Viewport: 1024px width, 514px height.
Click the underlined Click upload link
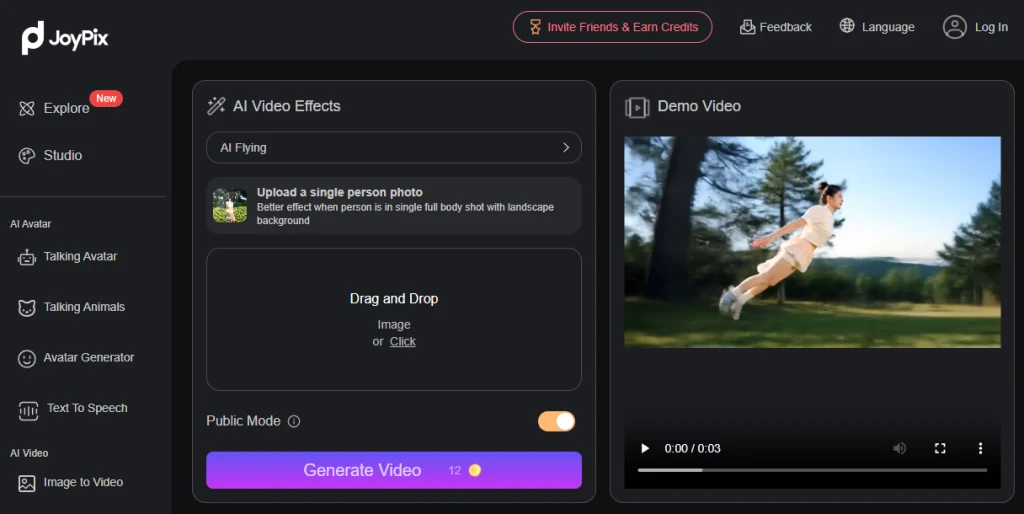click(x=402, y=342)
